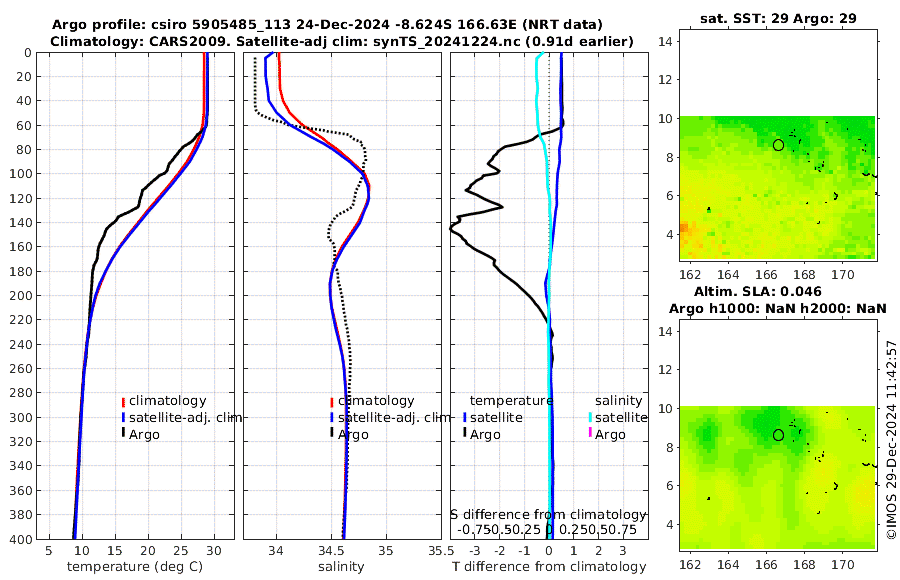The width and height of the screenshot is (900, 580).
Task: Click 'climatology' text in salinity panel legend
Action: tap(376, 401)
